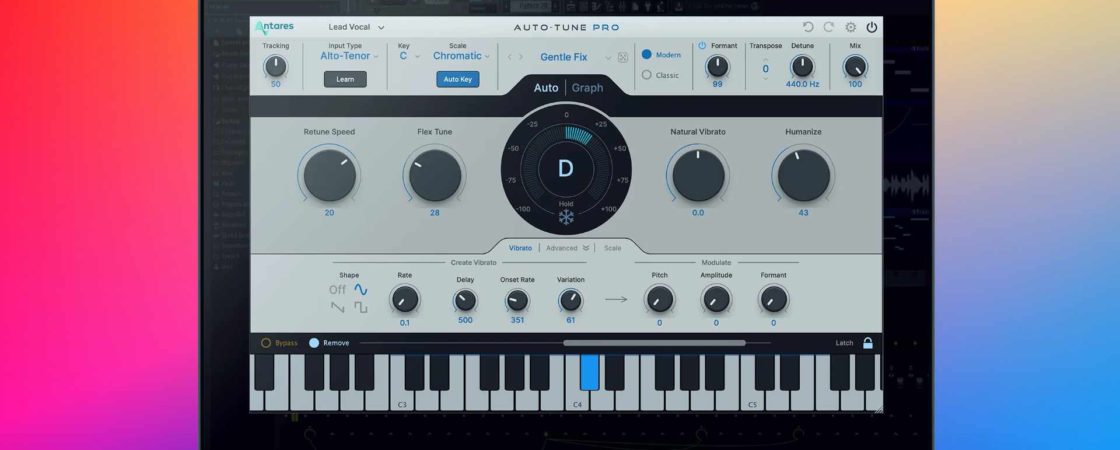This screenshot has width=1120, height=450.
Task: Click the Humanize knob
Action: point(804,175)
